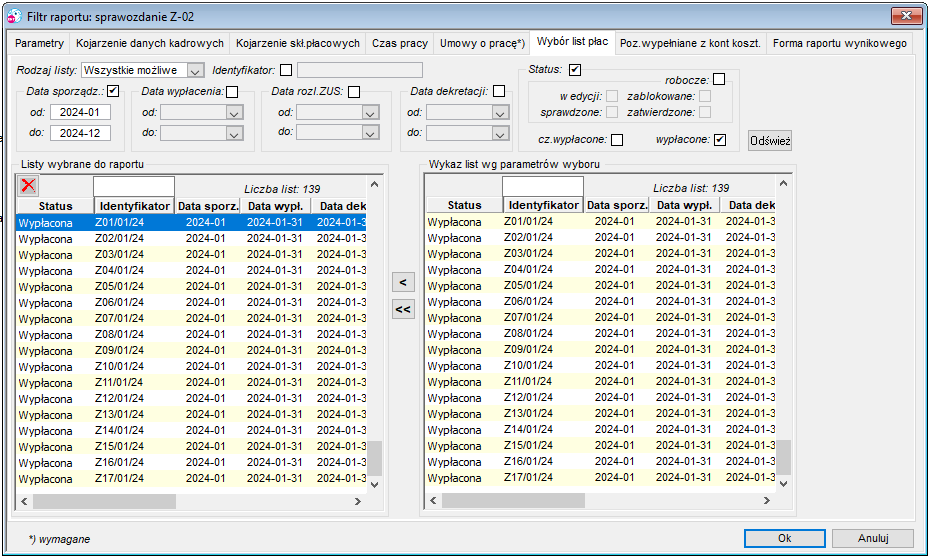
Task: Click the left list scroll-down arrow
Action: 374,485
